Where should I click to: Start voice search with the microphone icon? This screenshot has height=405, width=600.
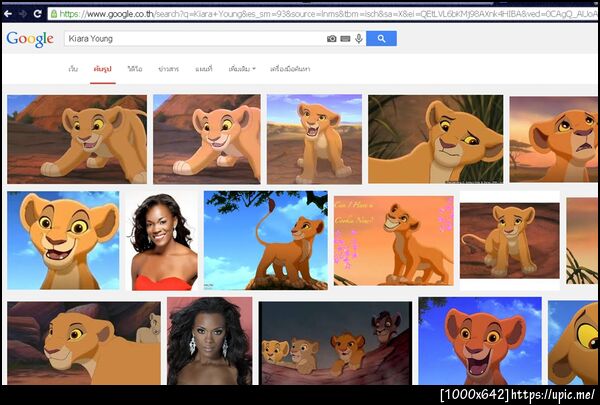coord(359,39)
